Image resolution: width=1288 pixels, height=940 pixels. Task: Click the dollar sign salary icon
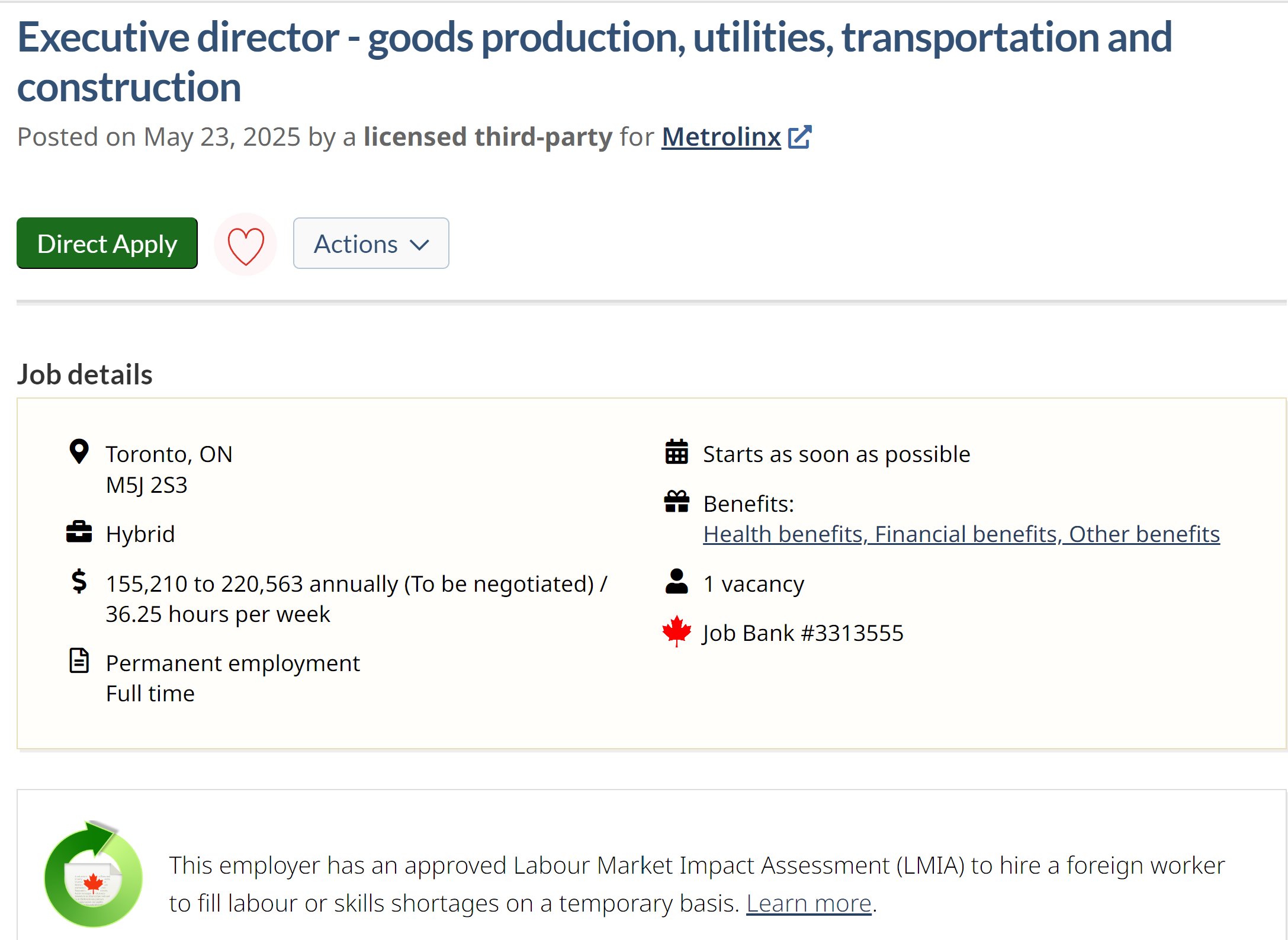coord(79,582)
